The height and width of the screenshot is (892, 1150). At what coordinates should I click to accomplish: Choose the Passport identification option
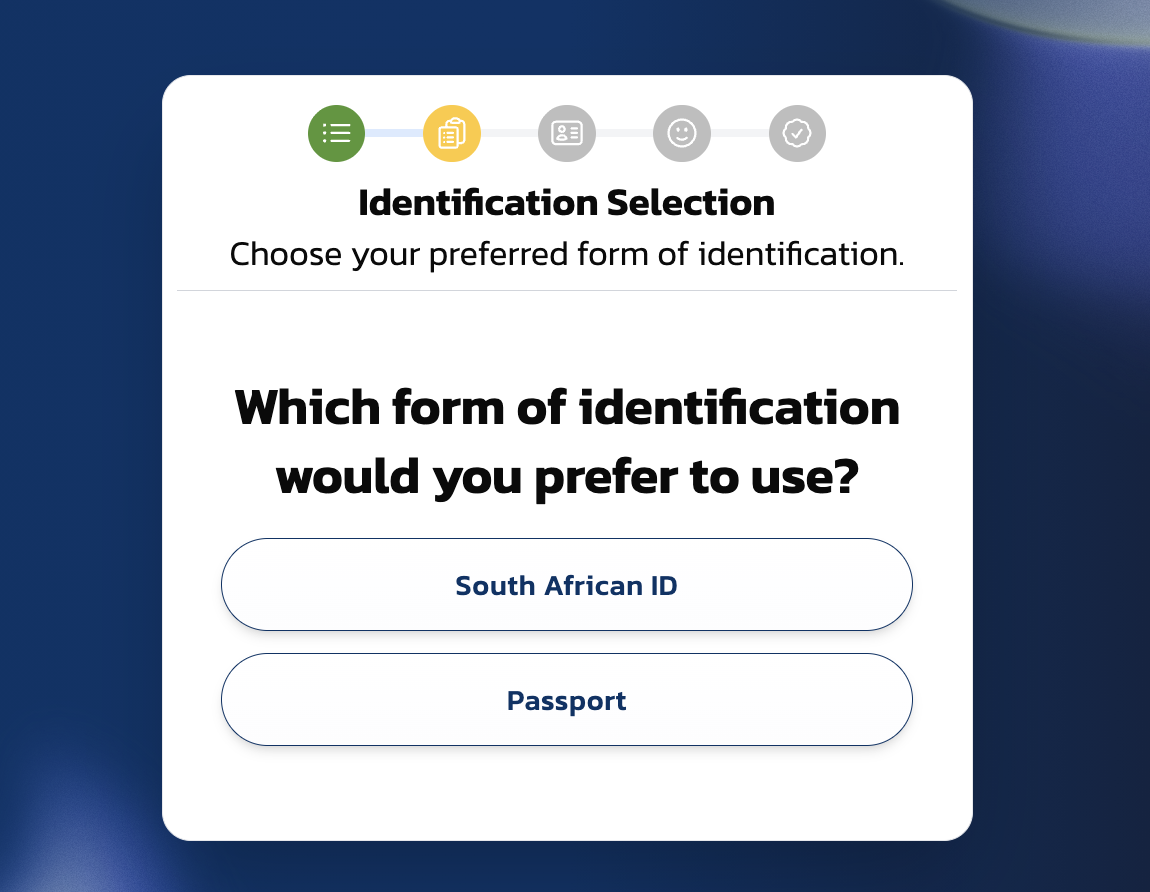coord(566,700)
